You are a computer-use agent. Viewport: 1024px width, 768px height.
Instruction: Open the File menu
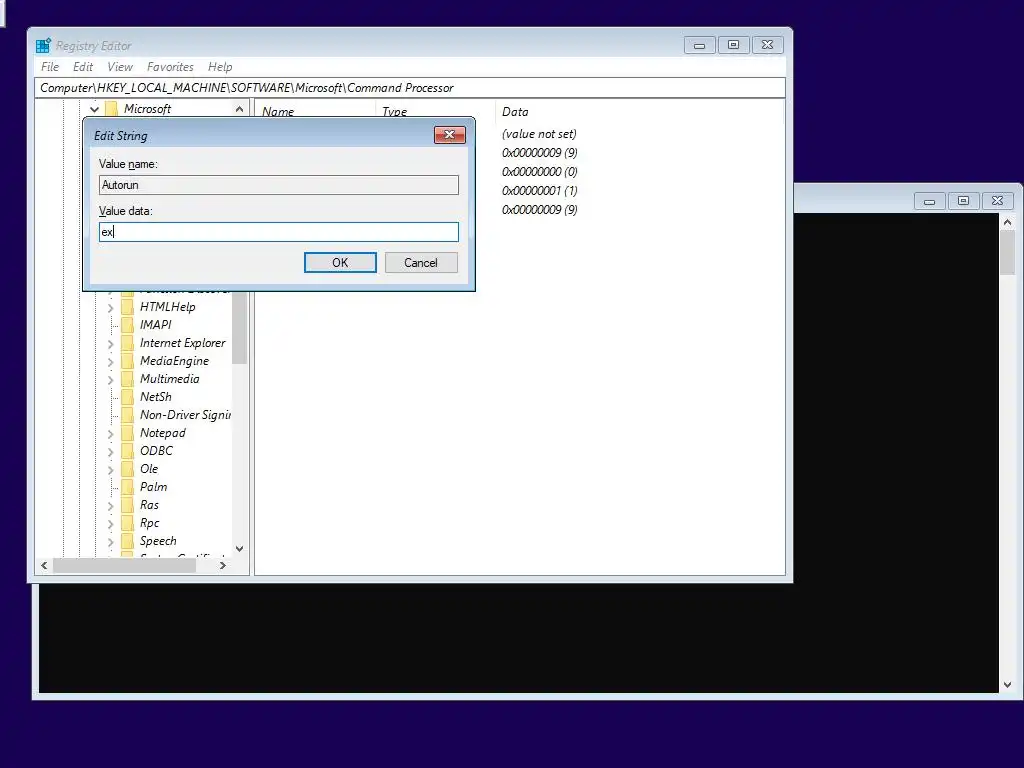[50, 67]
